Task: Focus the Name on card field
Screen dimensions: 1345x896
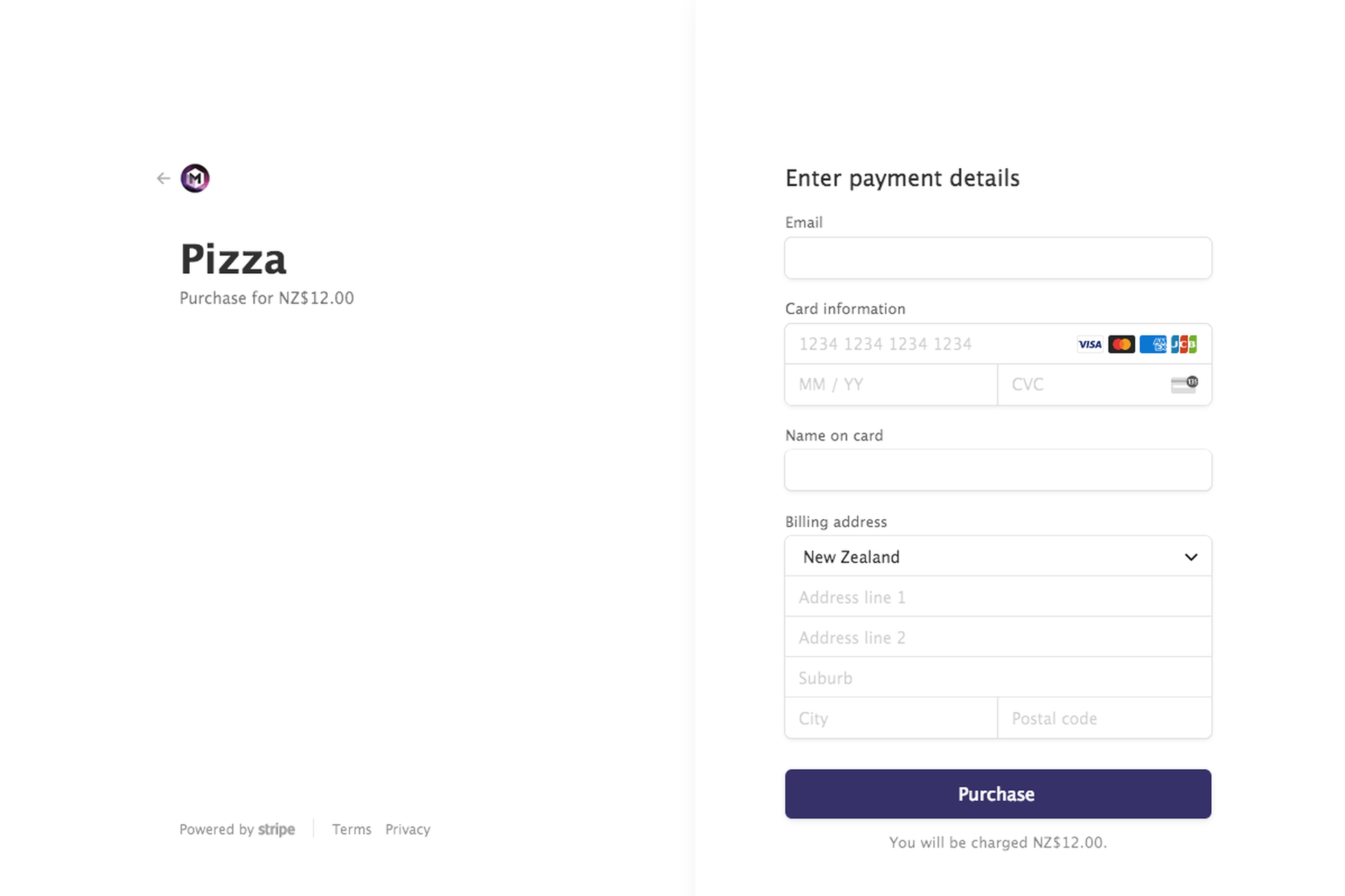Action: [998, 470]
